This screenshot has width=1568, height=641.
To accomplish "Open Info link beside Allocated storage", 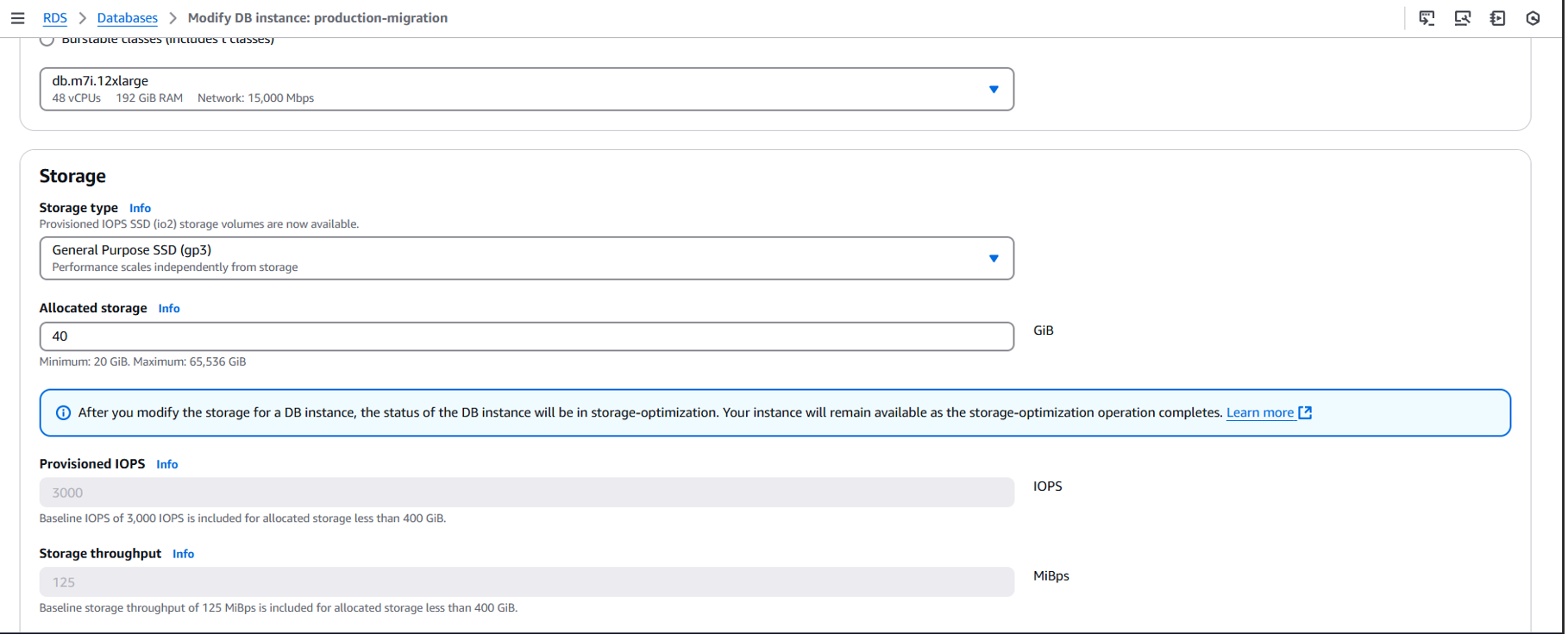I will 169,309.
